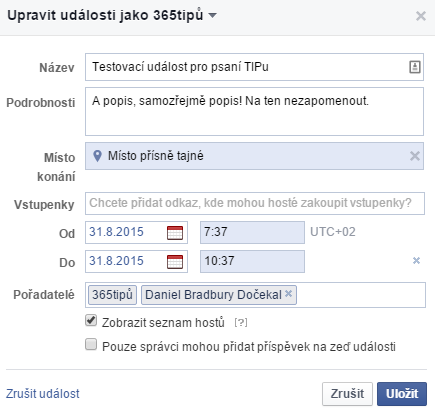
Task: Clear the Místo přísně tajné location
Action: pyautogui.click(x=415, y=156)
